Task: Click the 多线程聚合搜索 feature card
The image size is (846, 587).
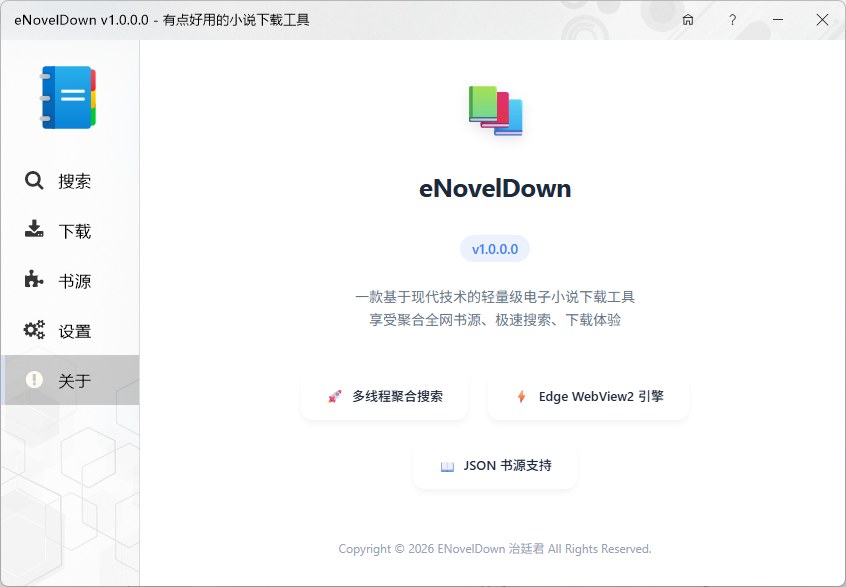Action: point(384,394)
